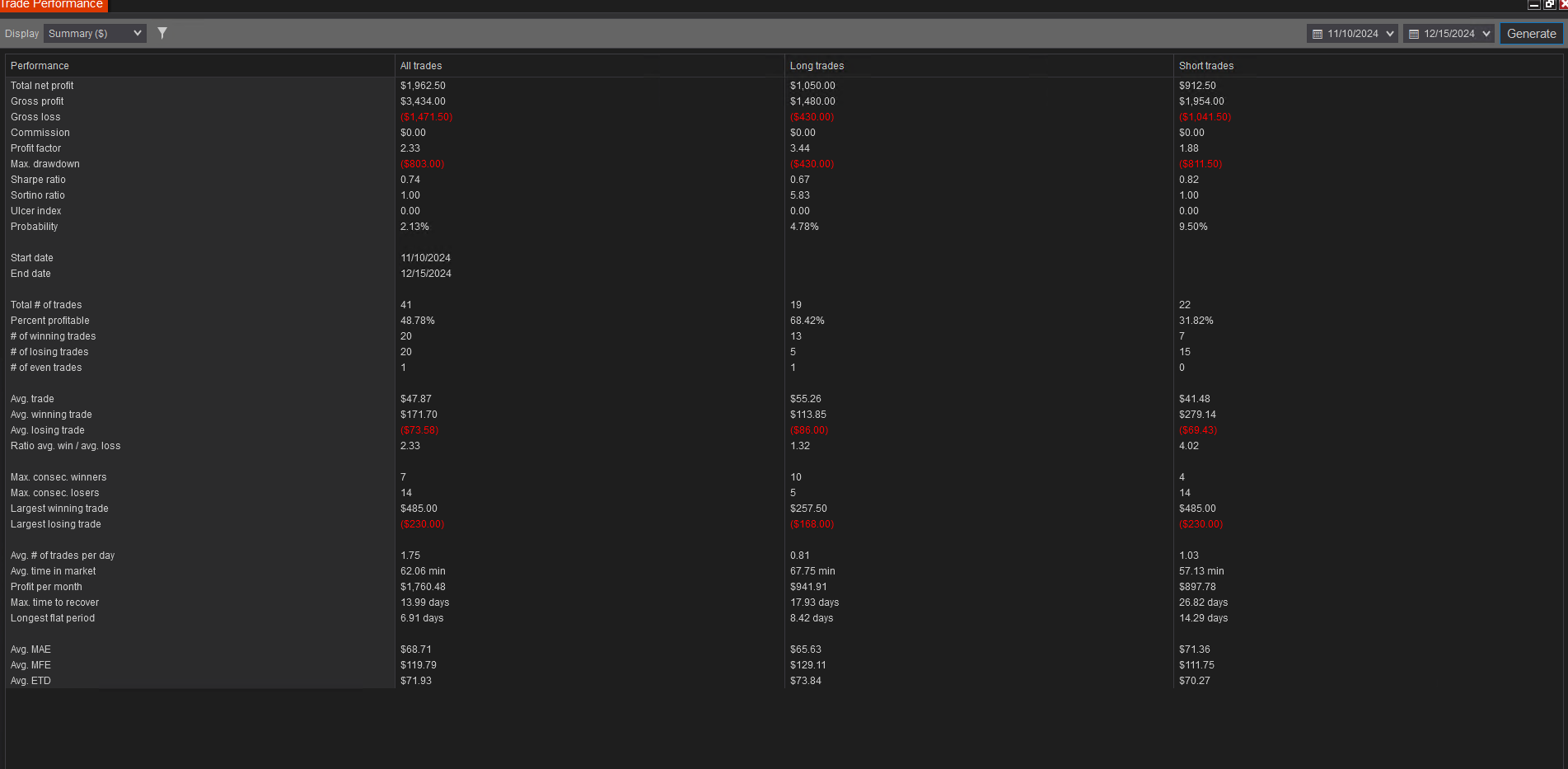Image resolution: width=1568 pixels, height=769 pixels.
Task: Select the # of winning trades row
Action: [54, 336]
